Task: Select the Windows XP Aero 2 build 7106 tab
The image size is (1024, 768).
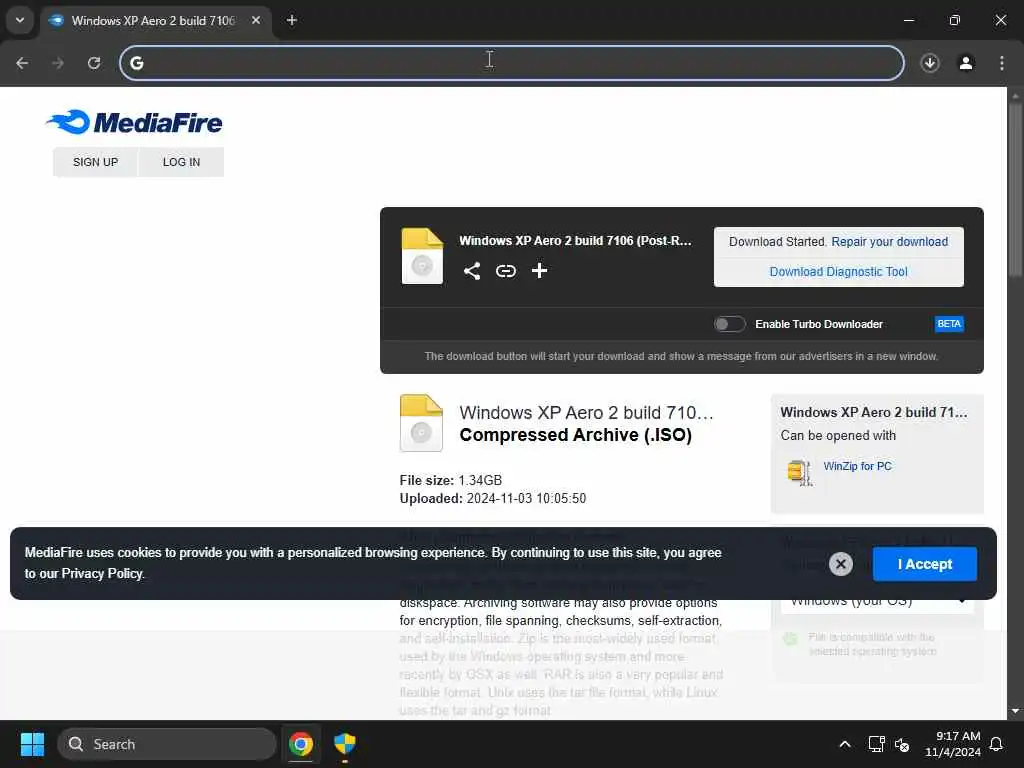Action: point(153,21)
